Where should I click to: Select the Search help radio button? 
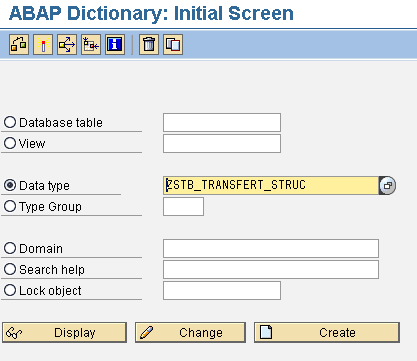coord(10,269)
